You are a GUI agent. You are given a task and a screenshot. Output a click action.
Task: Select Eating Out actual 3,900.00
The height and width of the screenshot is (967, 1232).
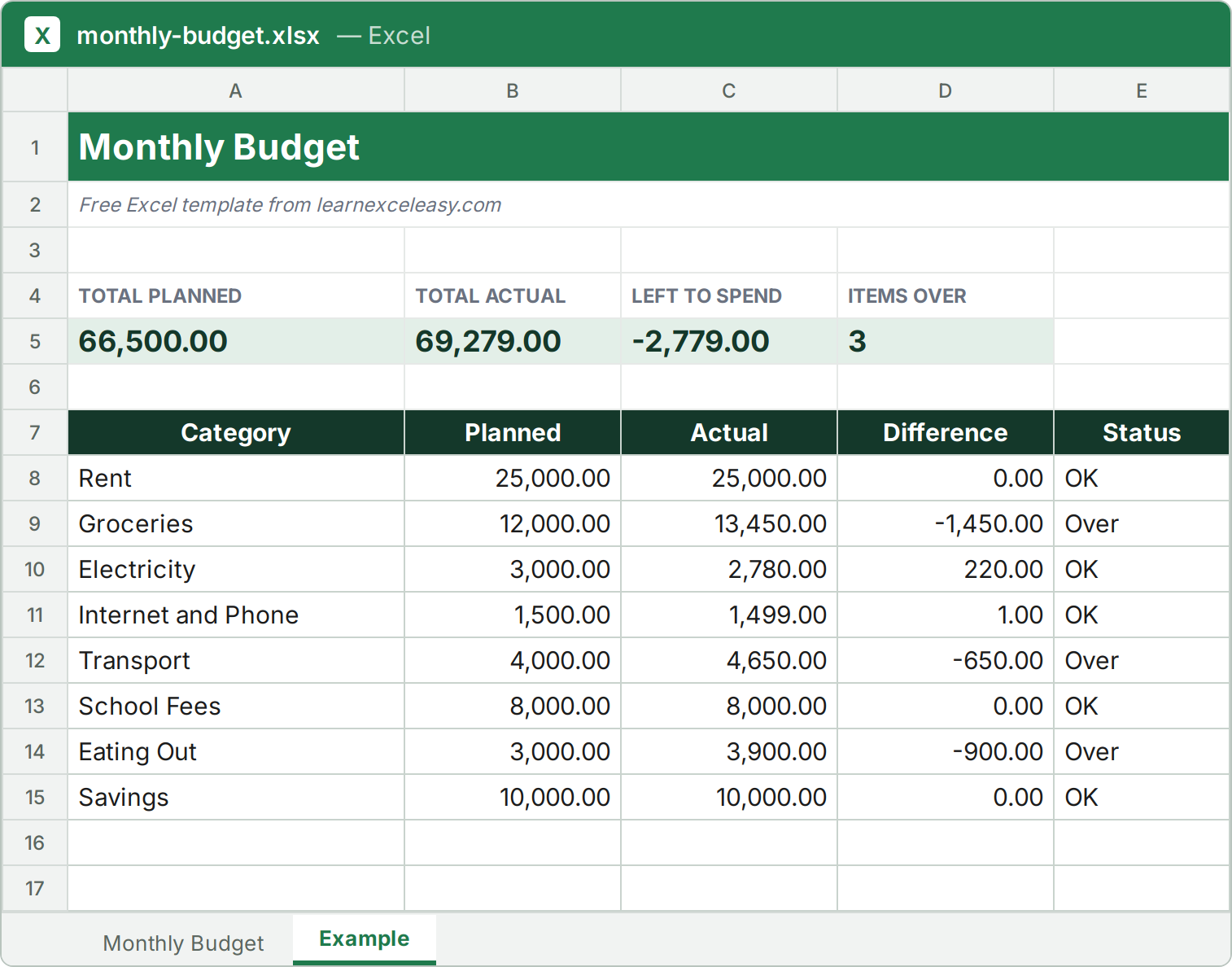tap(729, 751)
